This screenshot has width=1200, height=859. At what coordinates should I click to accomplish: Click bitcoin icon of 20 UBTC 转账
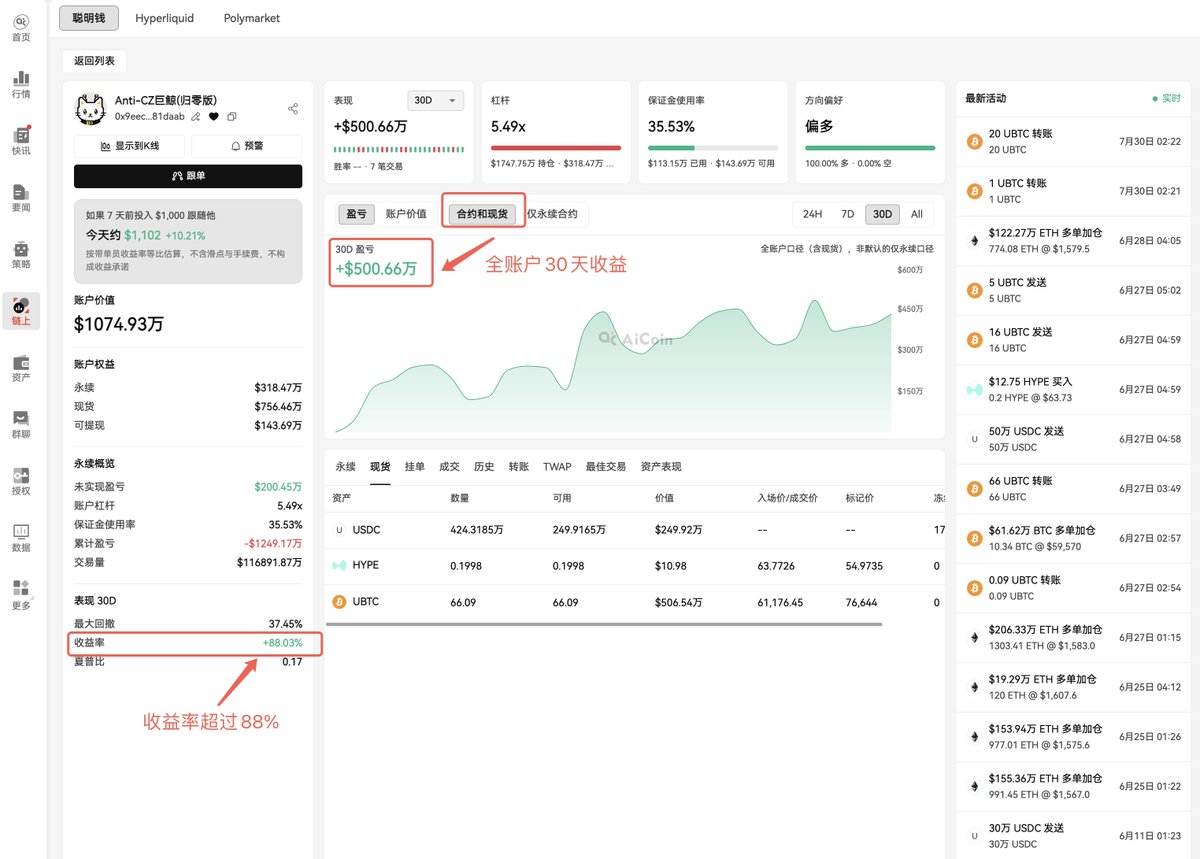coord(974,141)
